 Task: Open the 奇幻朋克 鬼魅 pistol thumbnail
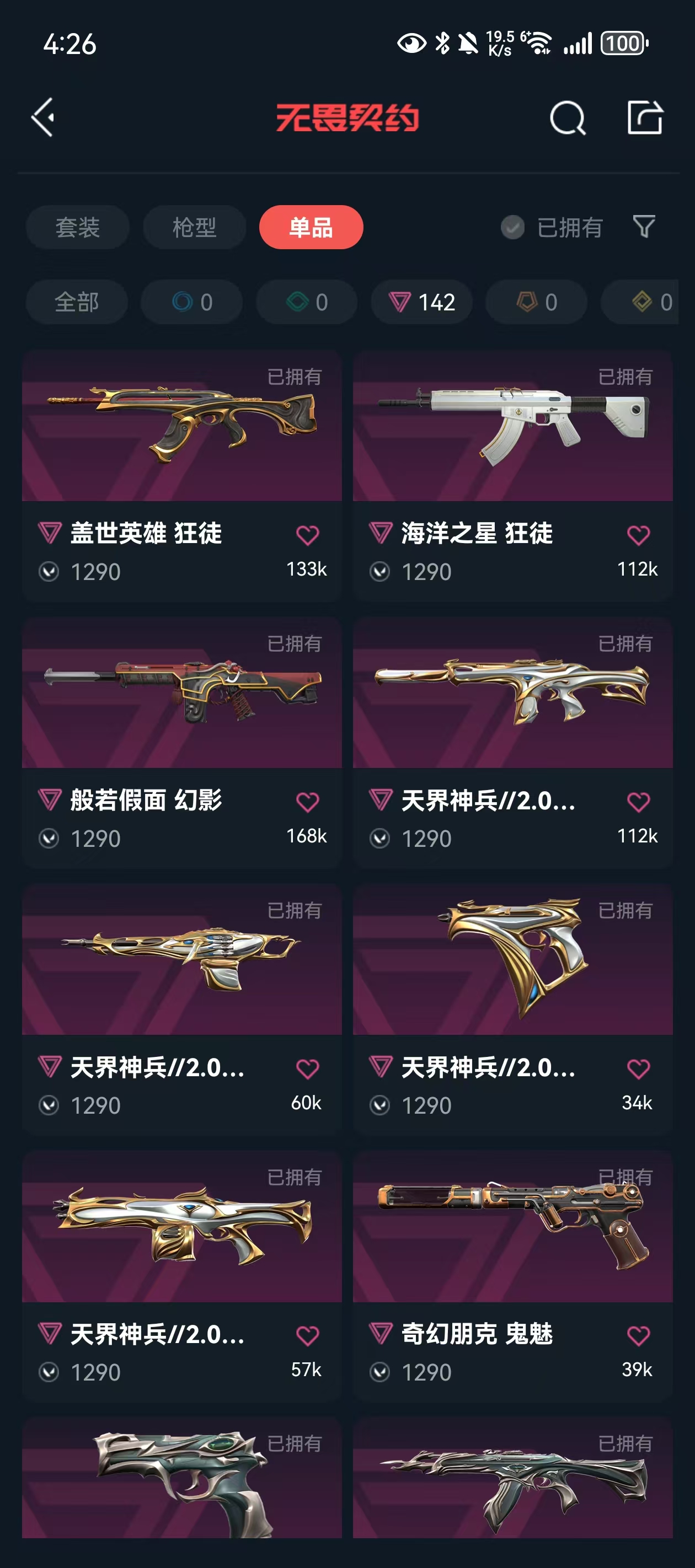click(x=513, y=1226)
